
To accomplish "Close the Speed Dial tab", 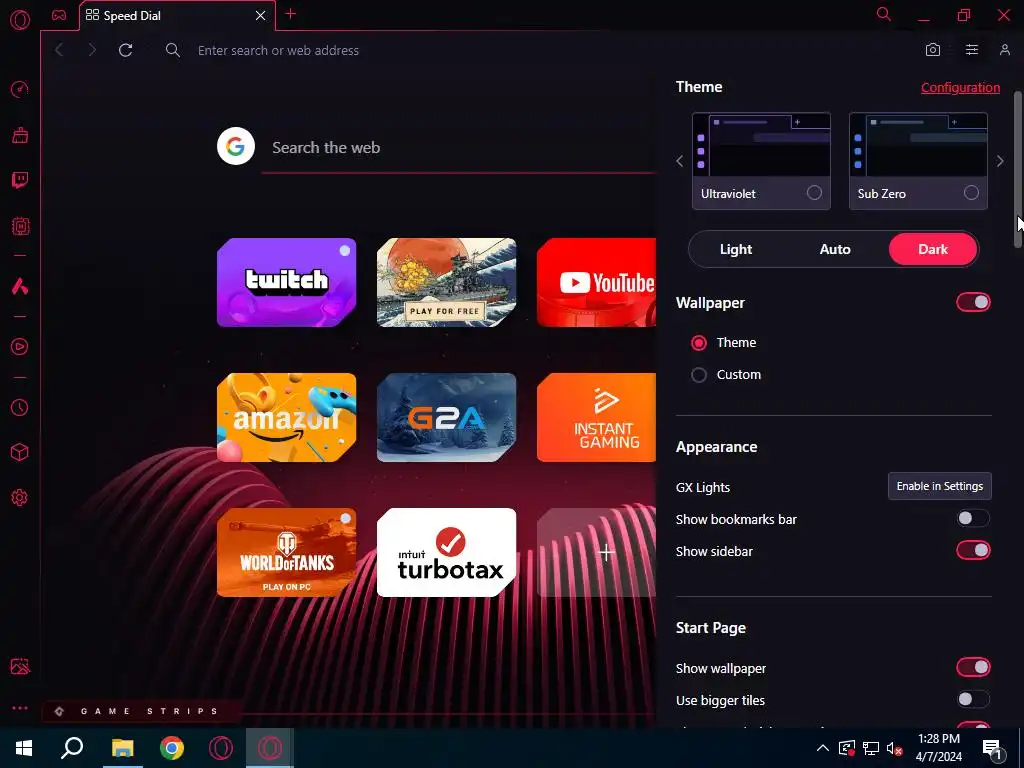I will (260, 16).
